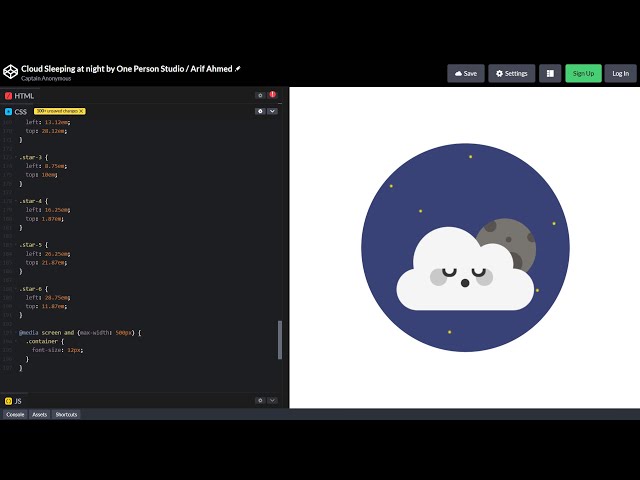Click 'top: 28.12em' line
Image resolution: width=640 pixels, height=480 pixels.
click(x=46, y=131)
